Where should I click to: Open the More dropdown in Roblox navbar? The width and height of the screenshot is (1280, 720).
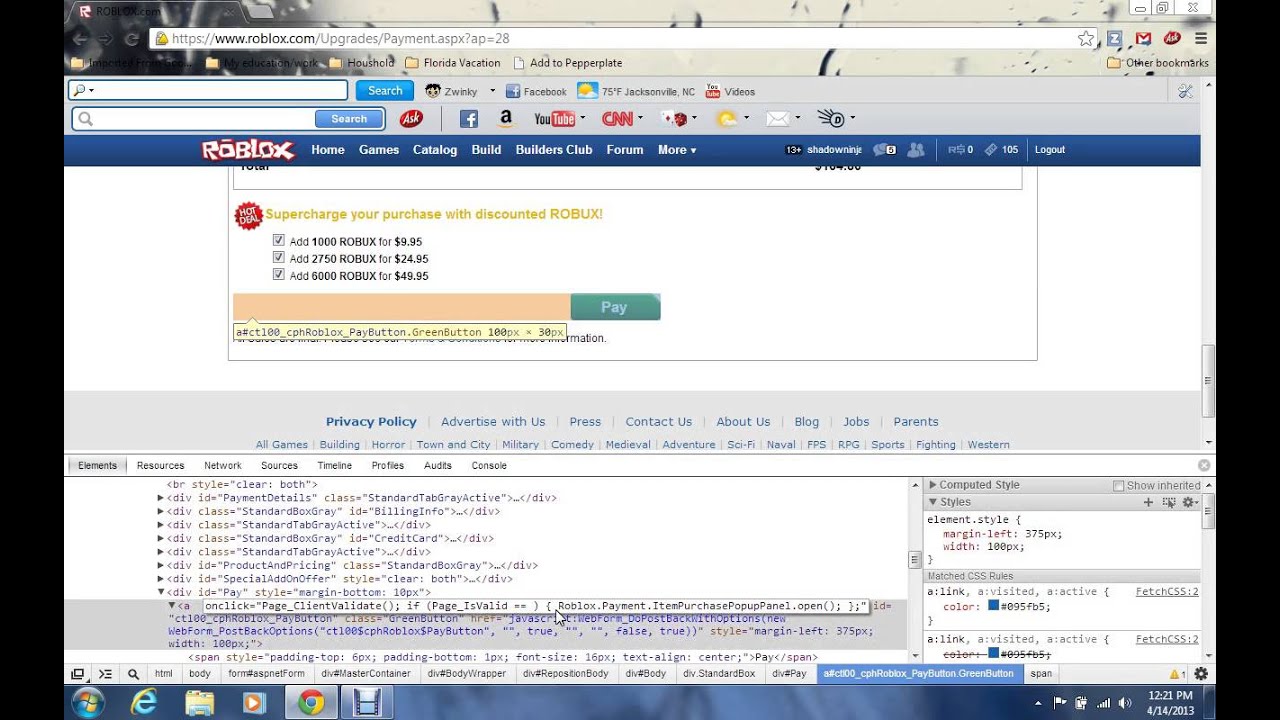pyautogui.click(x=677, y=150)
